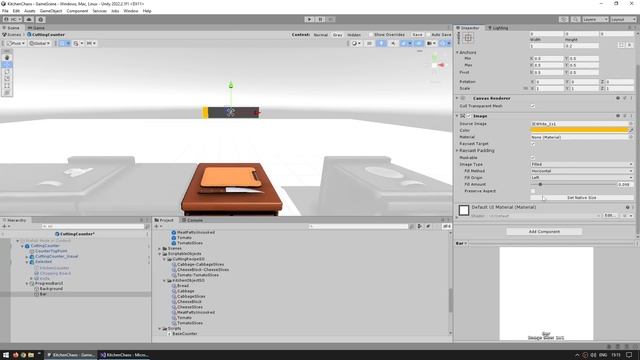Toggle Show Overrides checkbox
Image resolution: width=640 pixels, height=360 pixels.
click(371, 35)
